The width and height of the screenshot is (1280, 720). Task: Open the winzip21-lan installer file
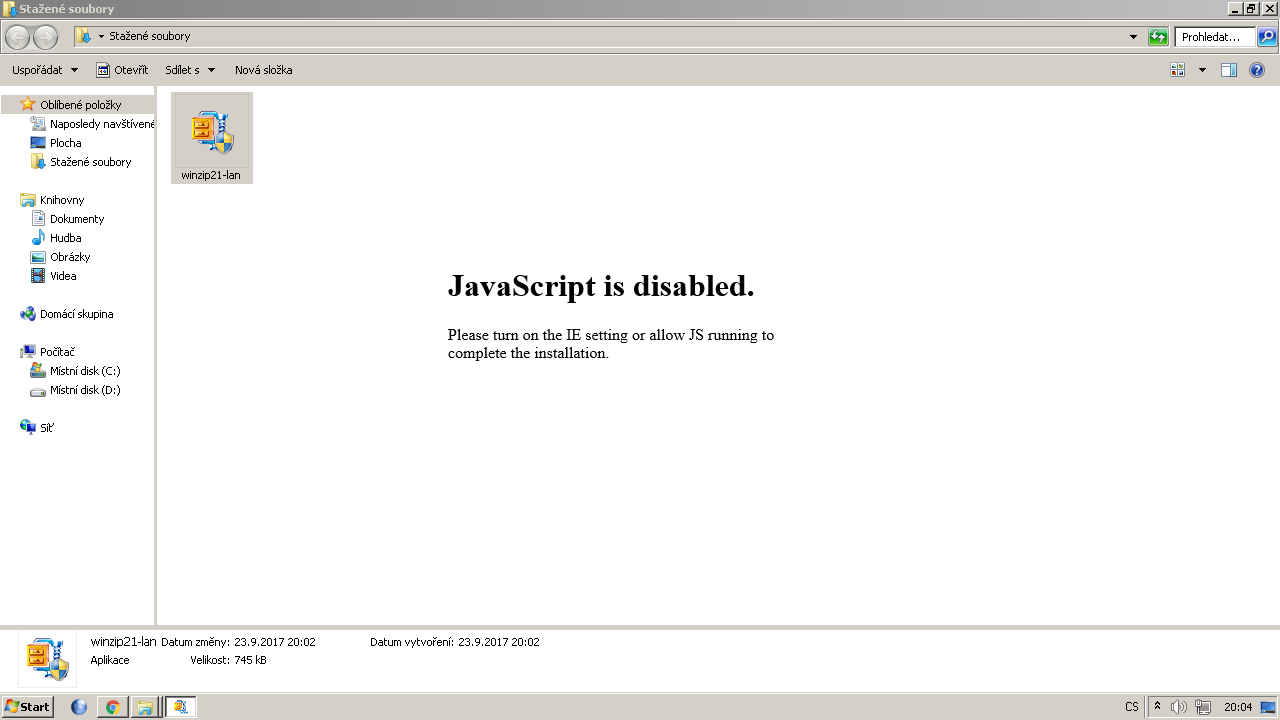211,137
